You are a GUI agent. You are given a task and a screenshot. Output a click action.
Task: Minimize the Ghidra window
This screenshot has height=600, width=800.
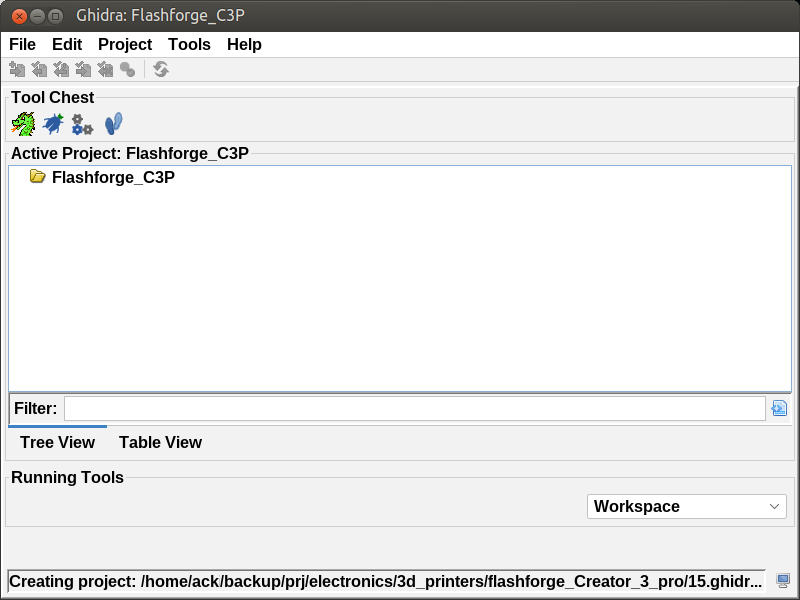pos(37,16)
